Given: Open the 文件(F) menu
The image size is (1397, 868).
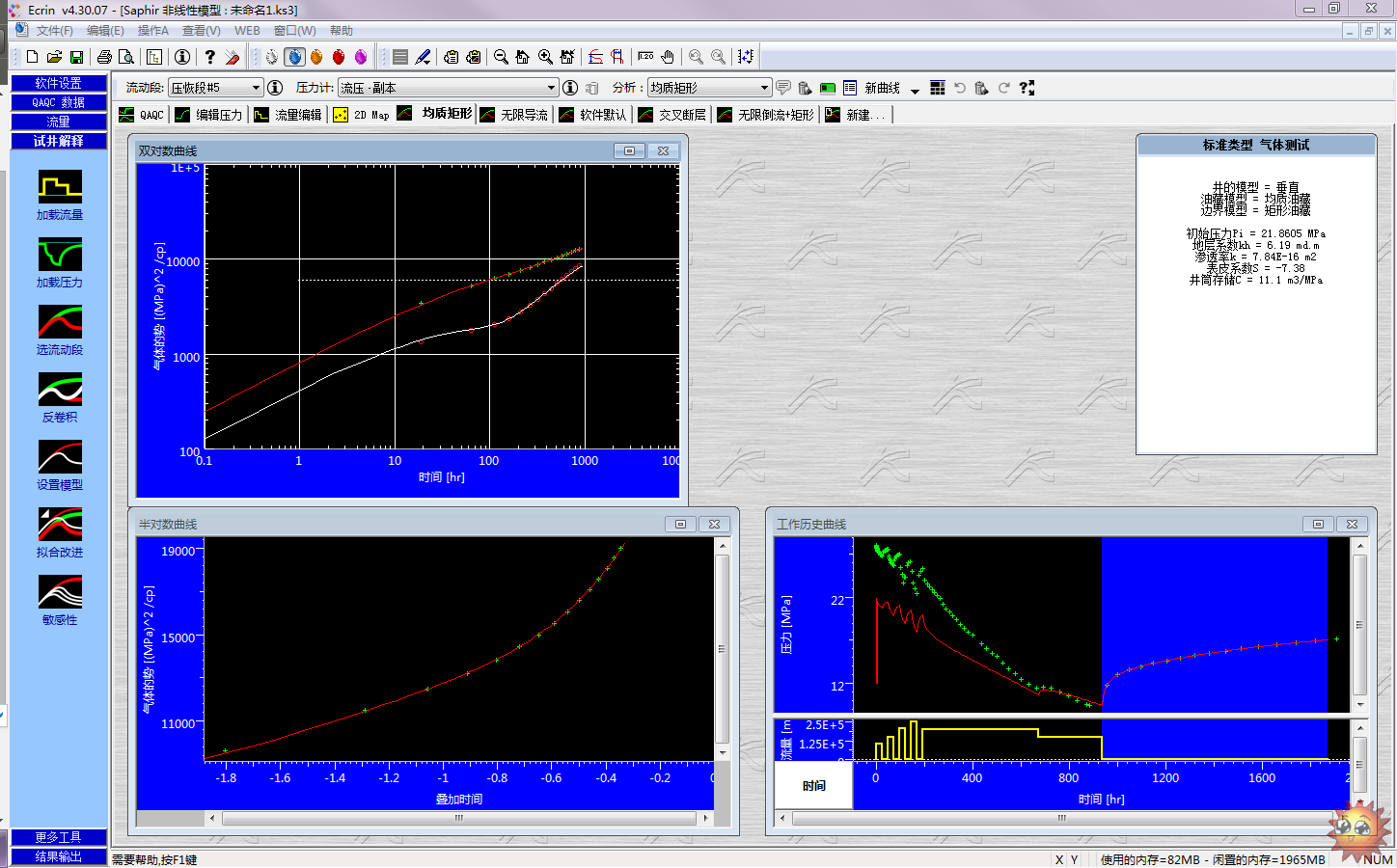Looking at the screenshot, I should click(x=54, y=31).
